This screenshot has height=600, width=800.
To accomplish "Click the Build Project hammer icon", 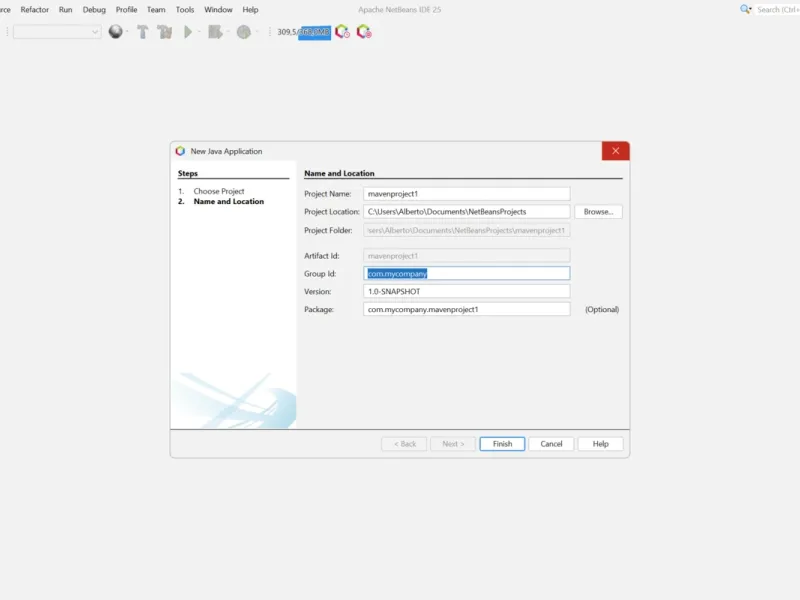I will tap(143, 32).
